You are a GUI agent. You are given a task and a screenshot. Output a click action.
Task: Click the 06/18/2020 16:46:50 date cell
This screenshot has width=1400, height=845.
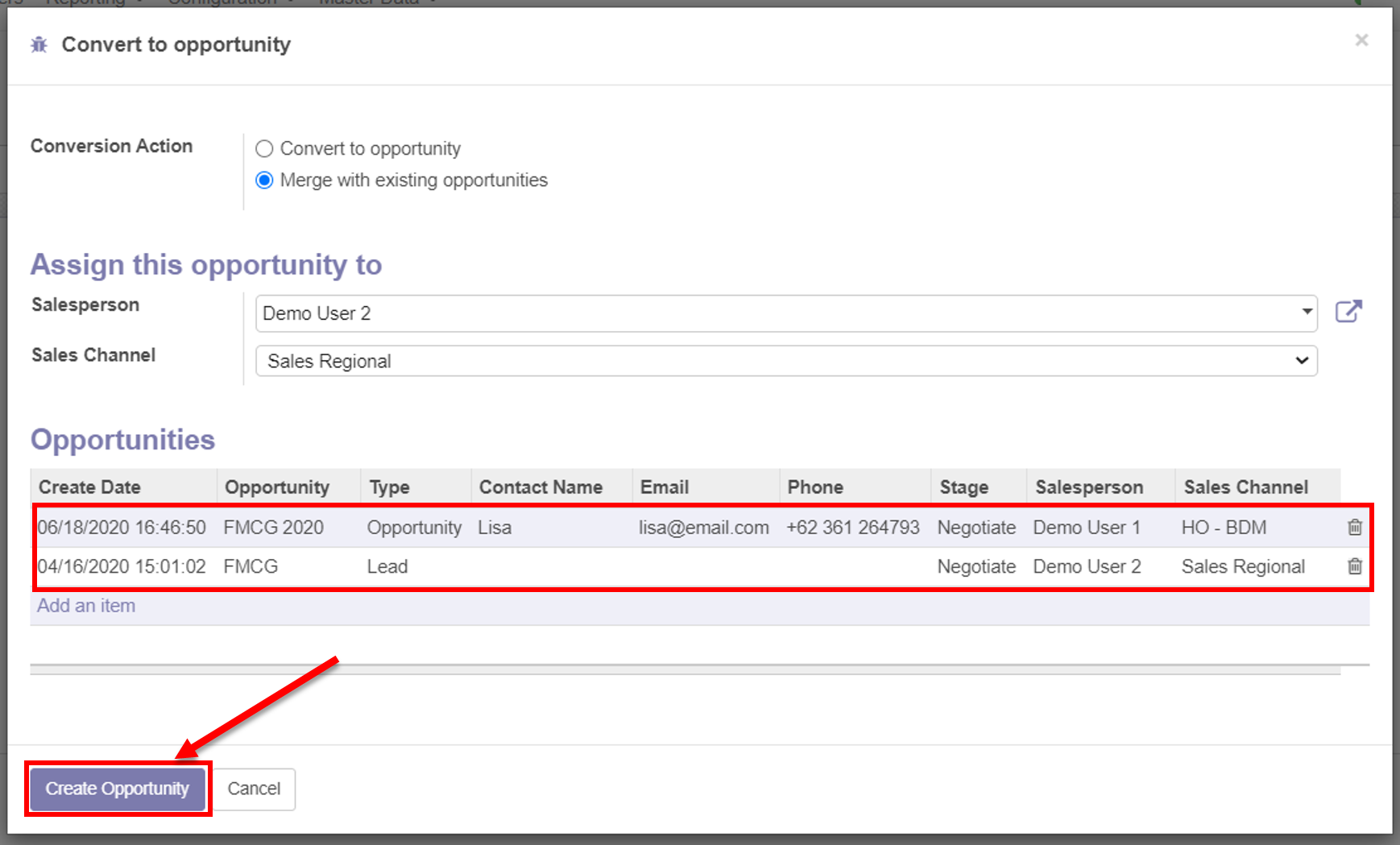(x=122, y=528)
